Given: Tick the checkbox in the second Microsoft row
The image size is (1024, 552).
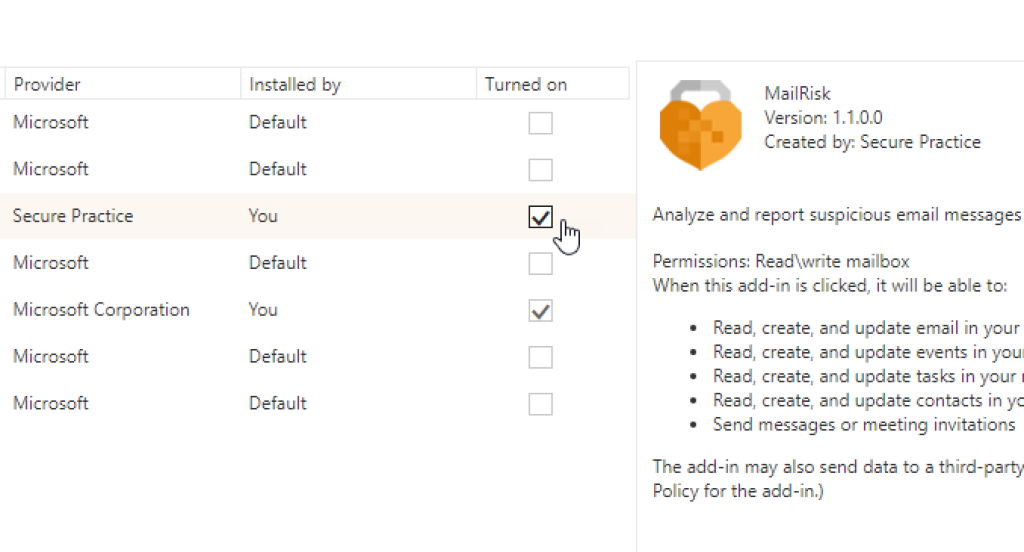Looking at the screenshot, I should (540, 169).
